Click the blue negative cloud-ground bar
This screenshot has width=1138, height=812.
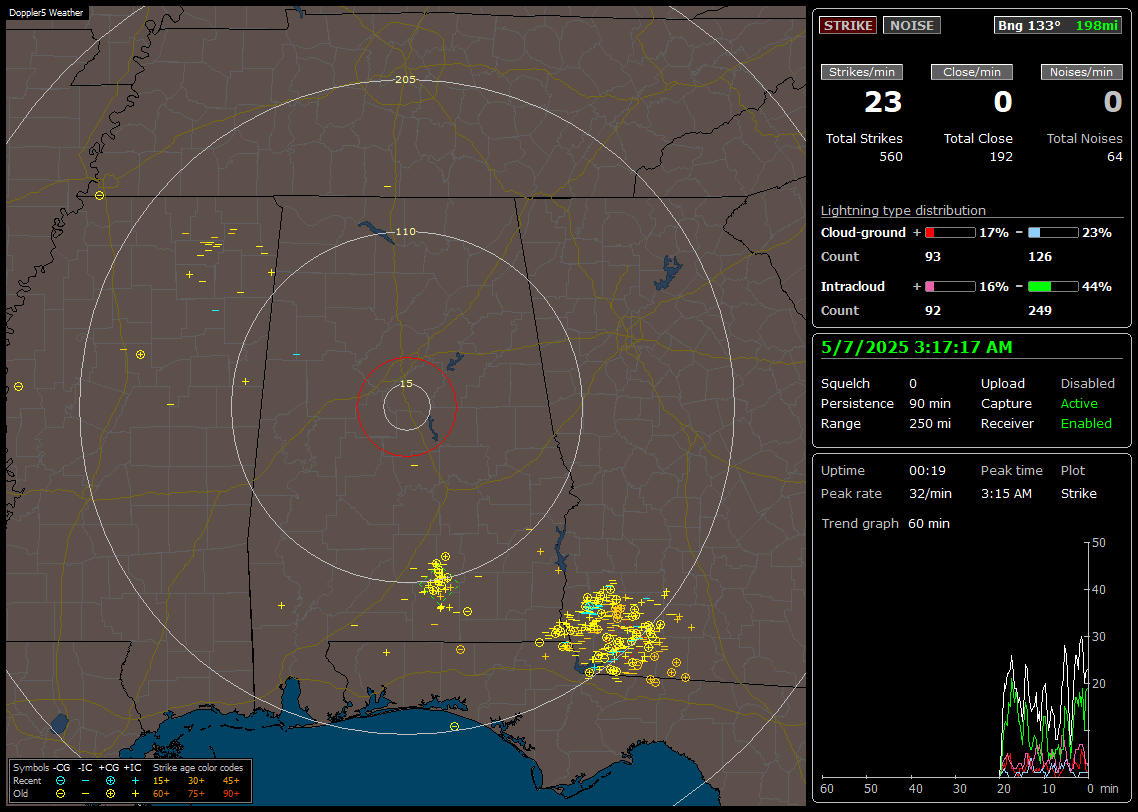(x=1053, y=233)
